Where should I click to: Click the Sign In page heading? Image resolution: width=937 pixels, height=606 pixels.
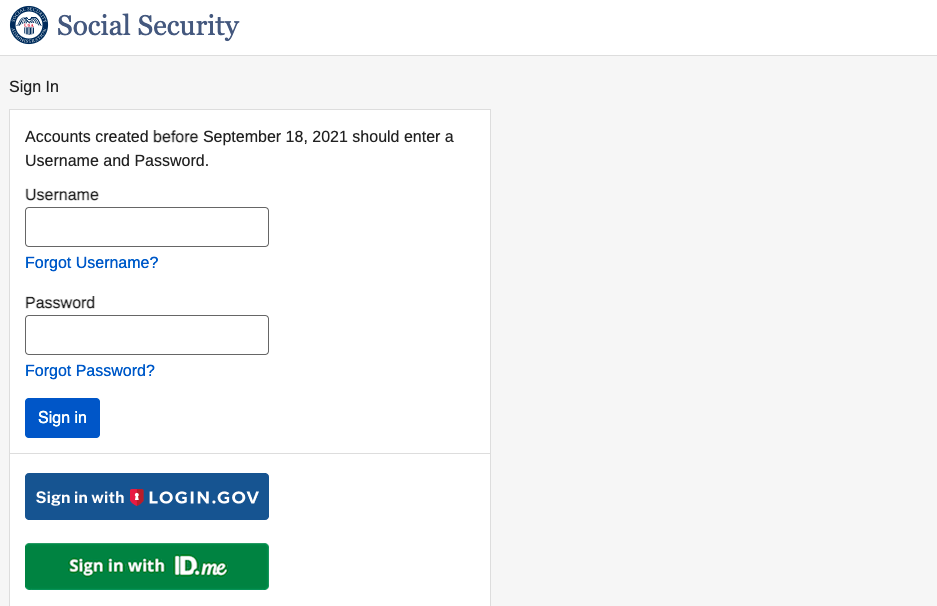tap(34, 87)
